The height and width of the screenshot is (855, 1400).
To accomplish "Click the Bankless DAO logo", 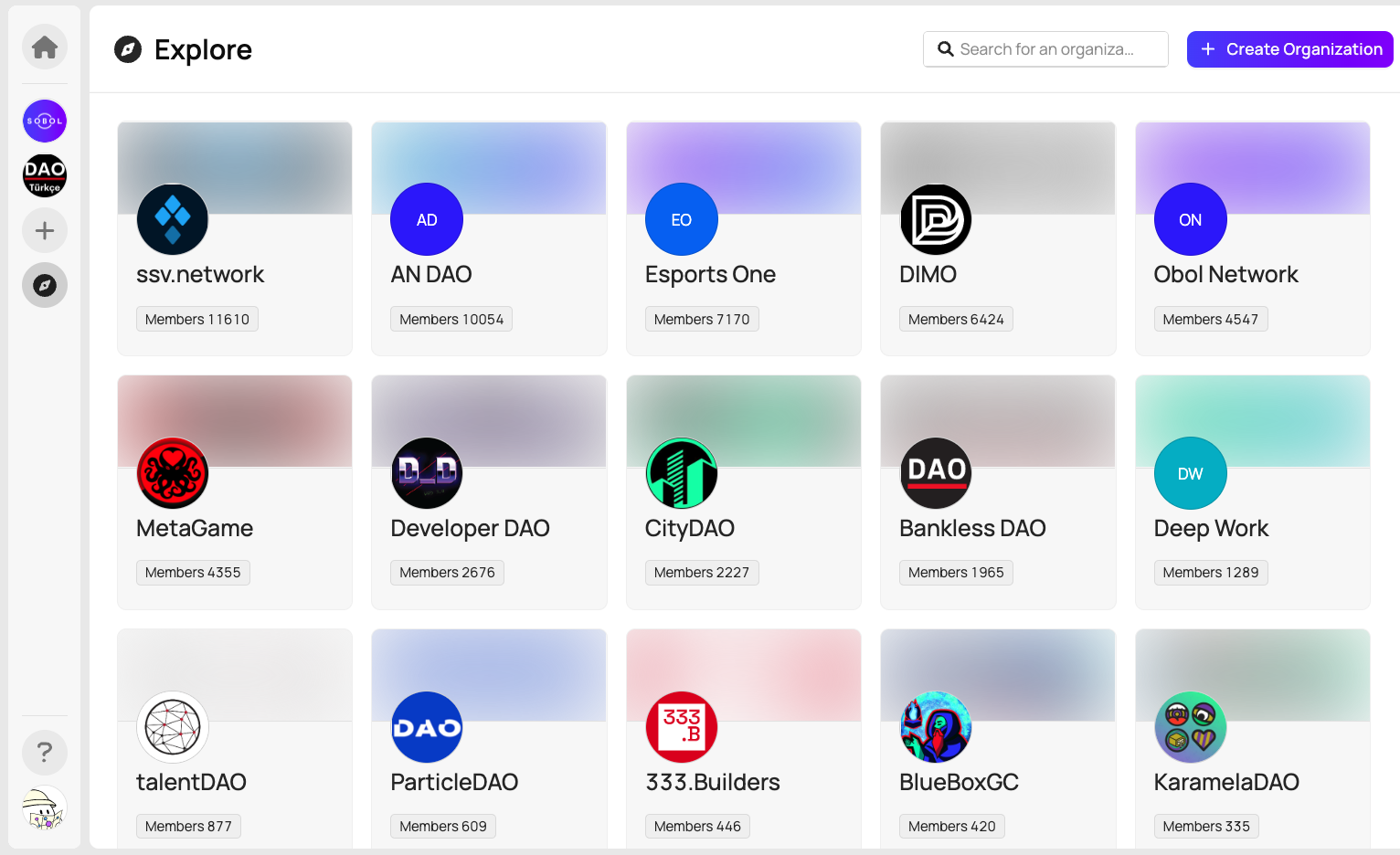I will [x=936, y=473].
